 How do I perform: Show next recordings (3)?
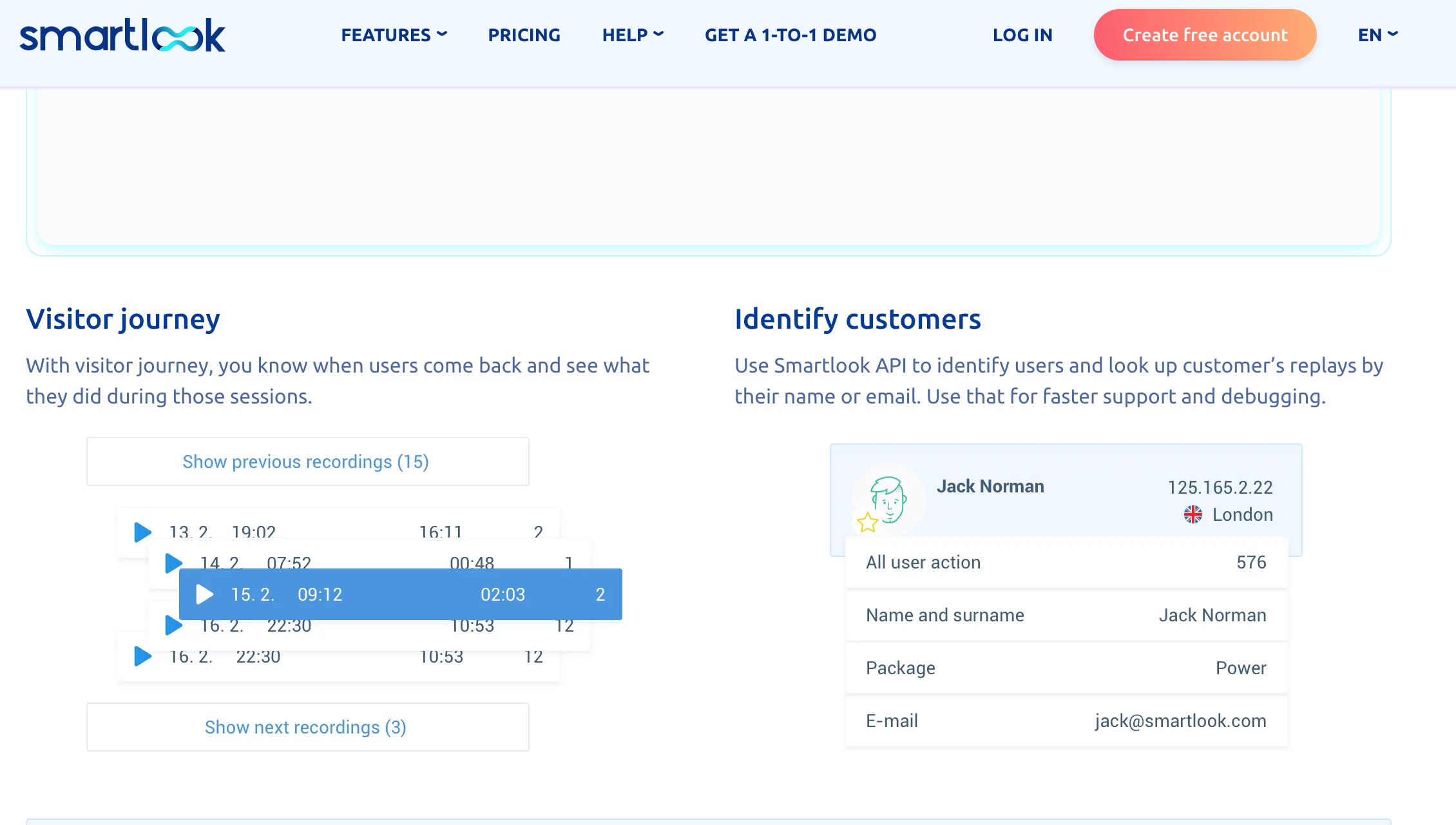[x=308, y=727]
